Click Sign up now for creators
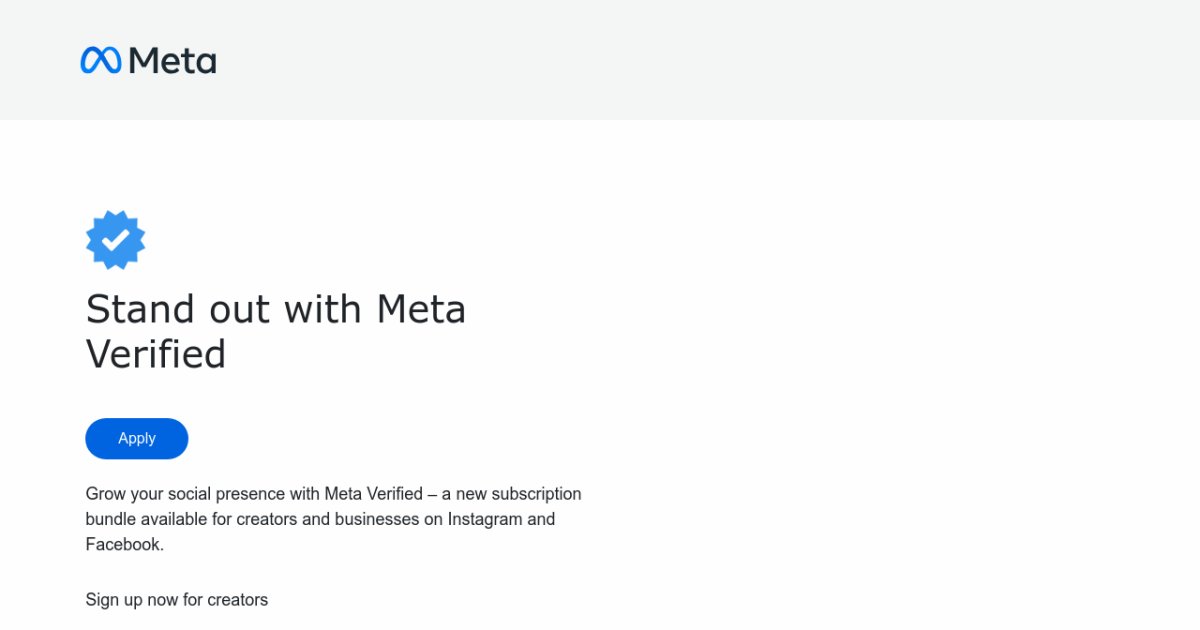Screen dimensions: 1200x630 pos(176,599)
